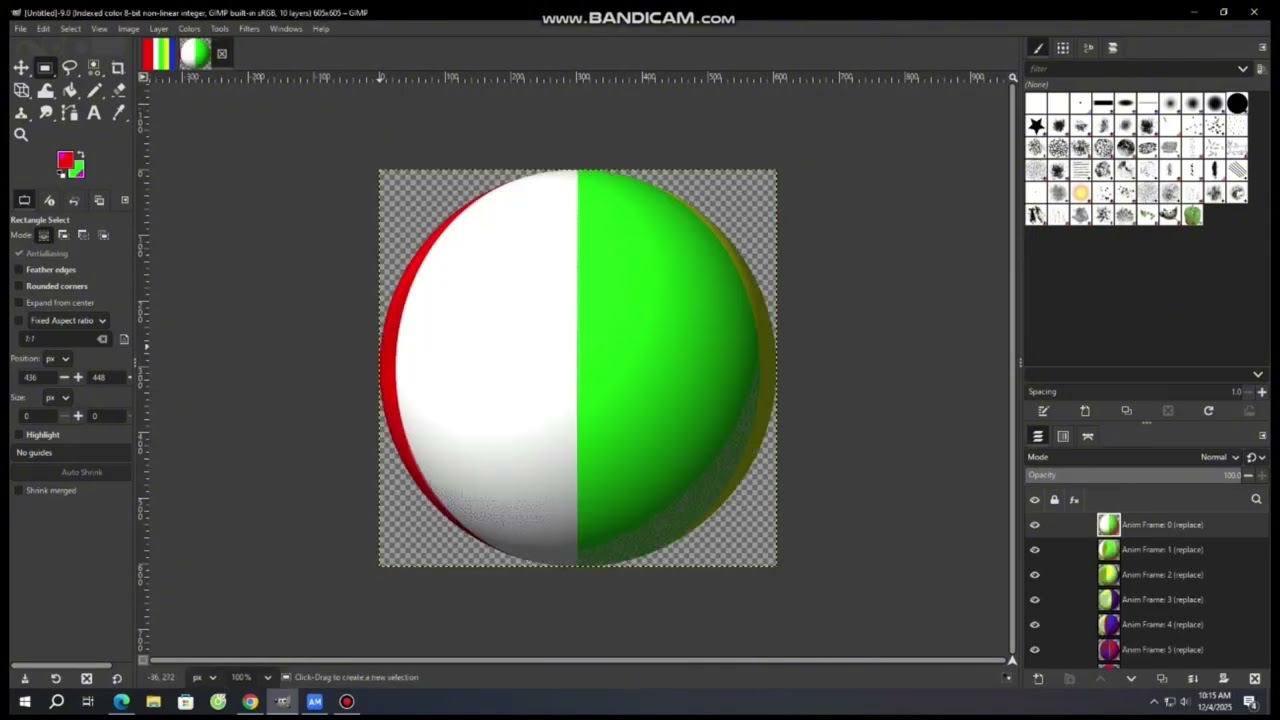Open the Tools menu

coord(219,29)
